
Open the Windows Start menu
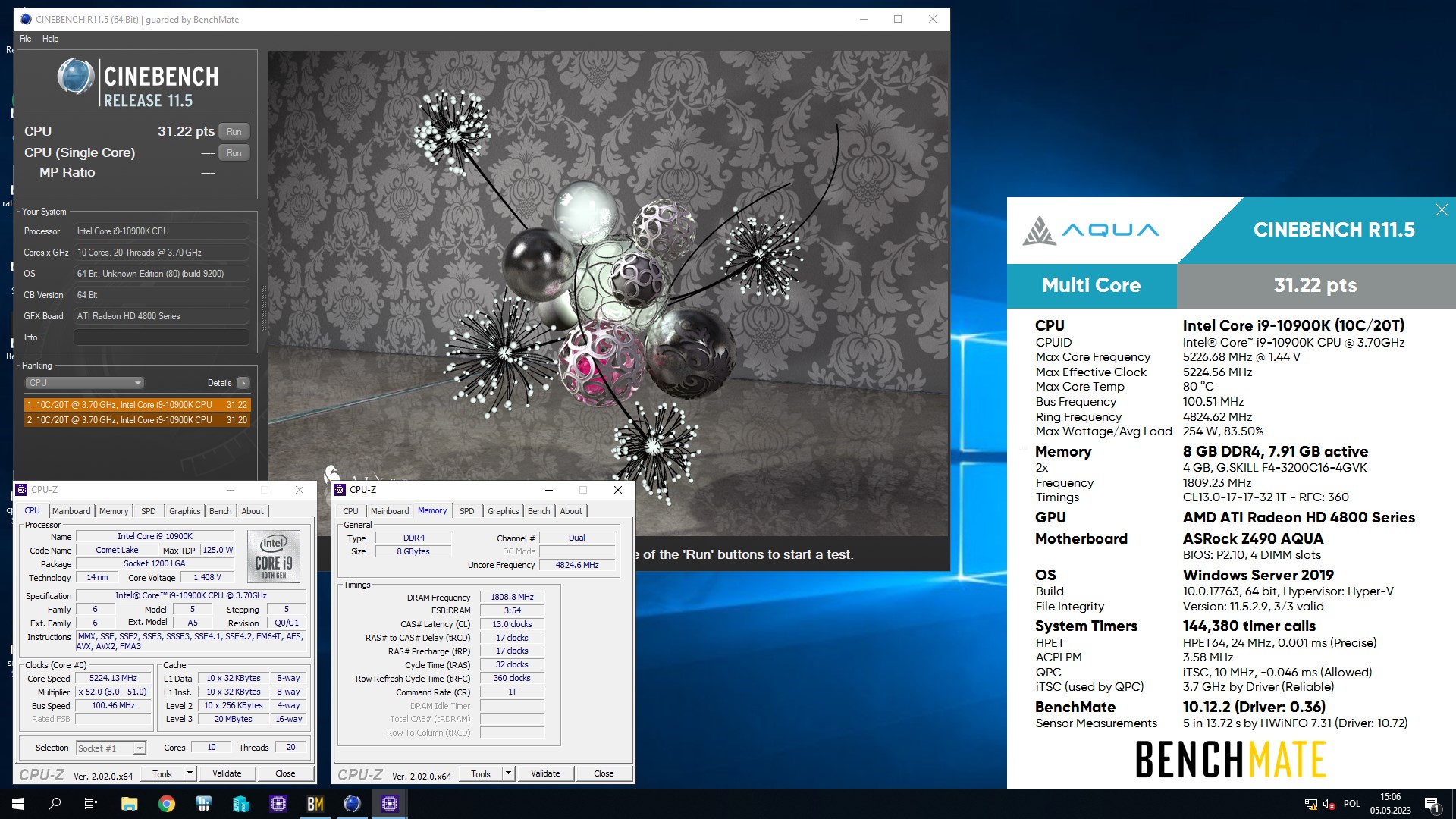point(18,804)
